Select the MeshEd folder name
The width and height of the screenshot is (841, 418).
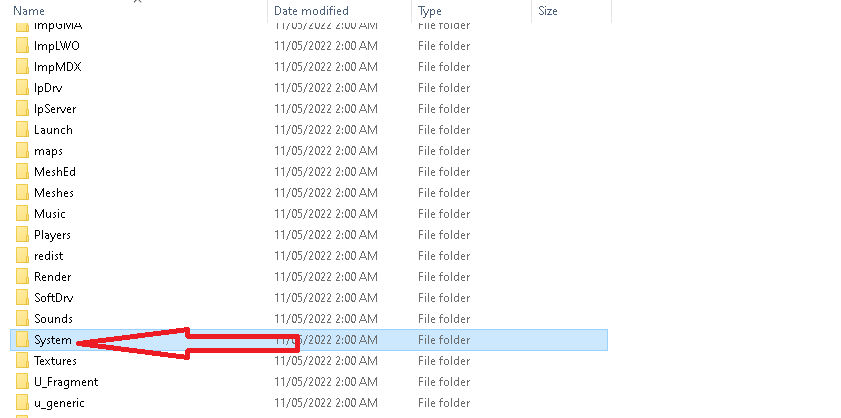pos(55,172)
